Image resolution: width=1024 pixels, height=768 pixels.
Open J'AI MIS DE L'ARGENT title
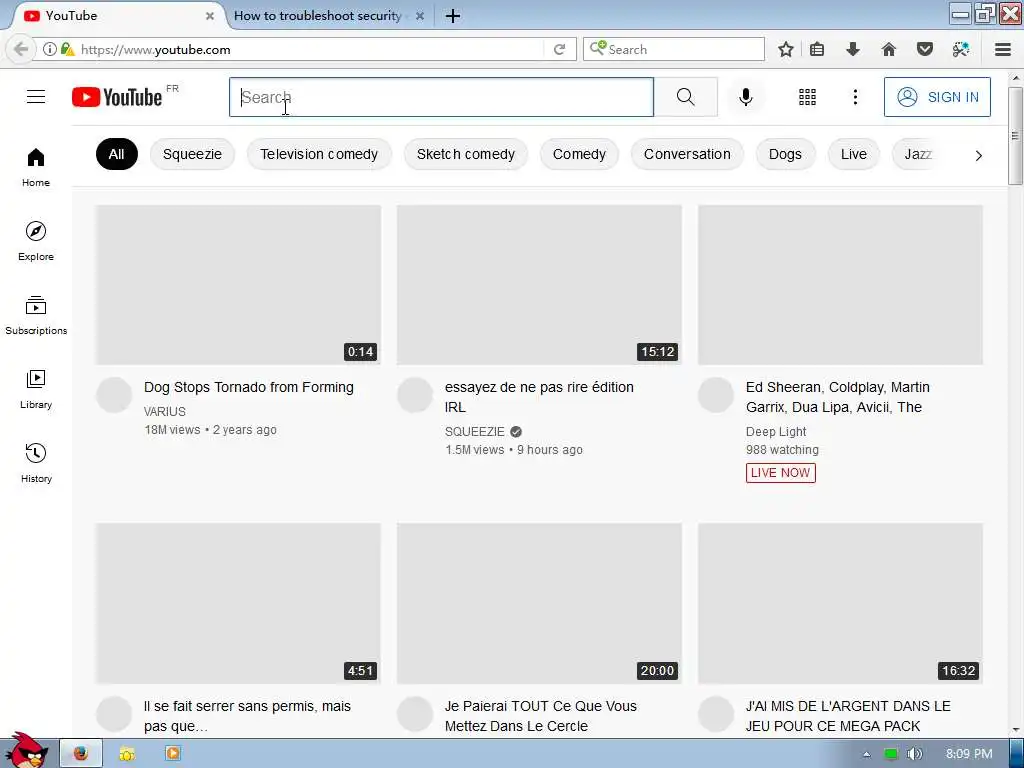(848, 716)
